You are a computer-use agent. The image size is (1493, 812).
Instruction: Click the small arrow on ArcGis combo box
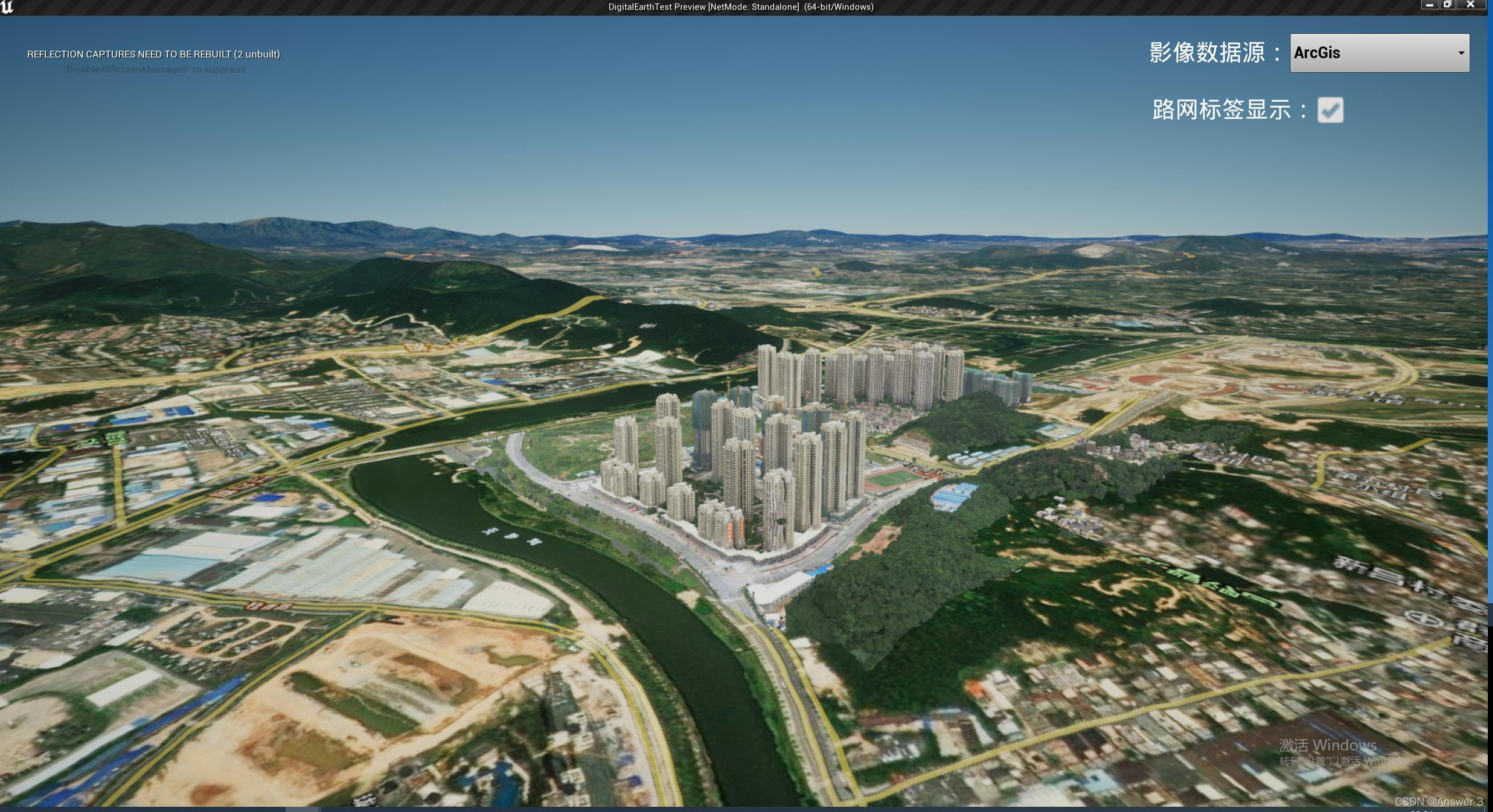click(1460, 53)
